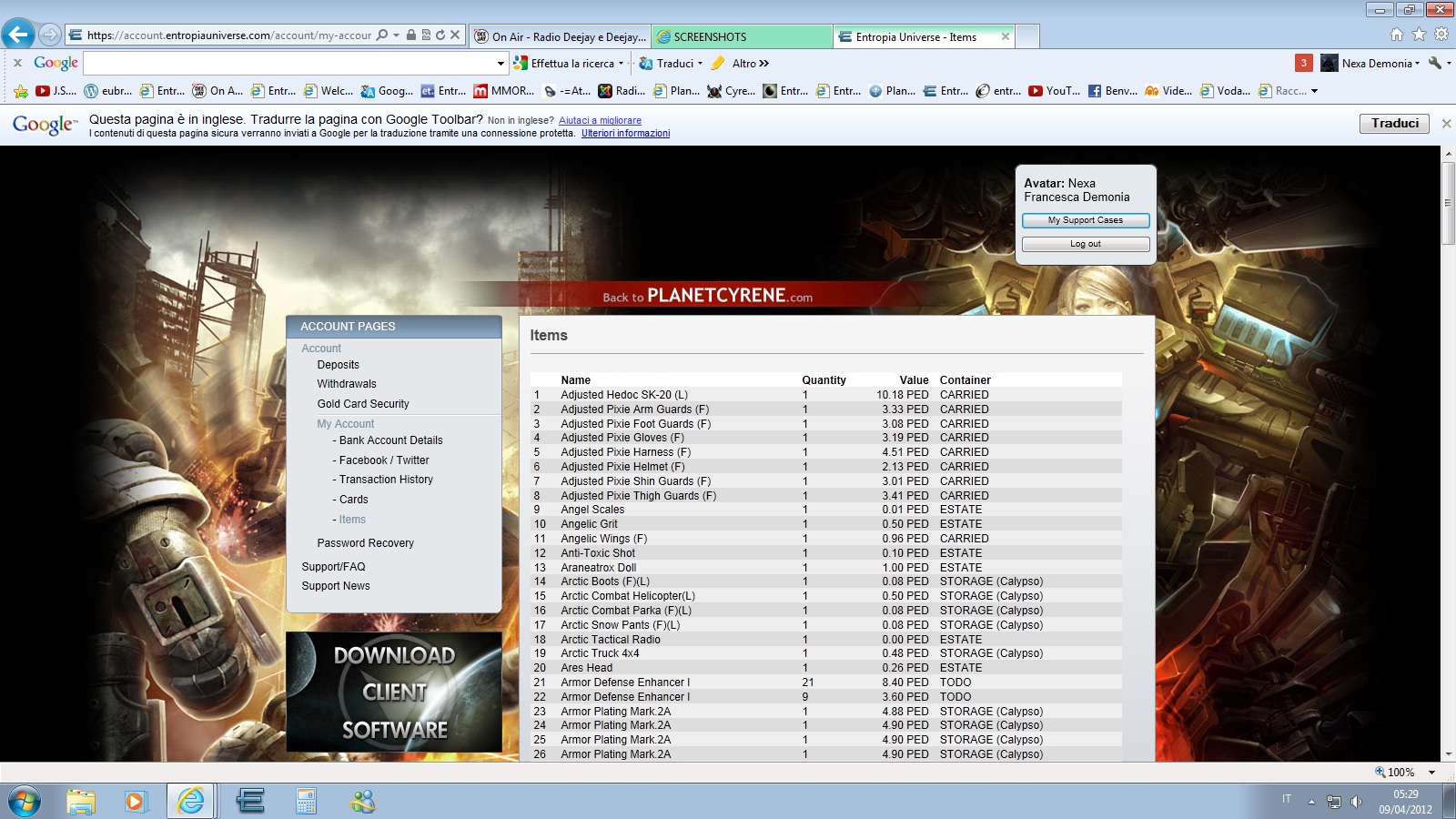
Task: Expand the Effettua la ricerca dropdown
Action: coord(621,63)
